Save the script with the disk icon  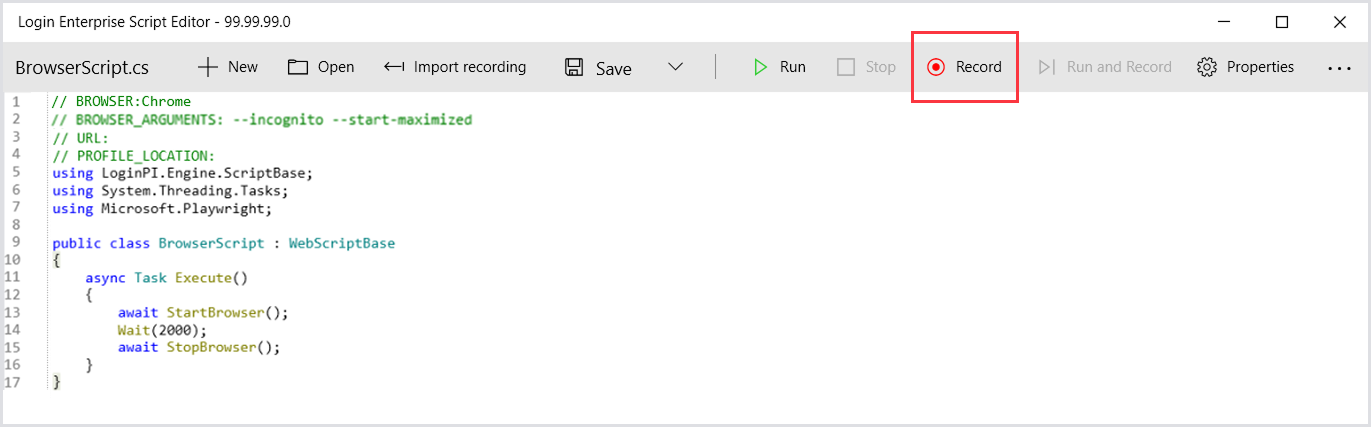coord(574,67)
